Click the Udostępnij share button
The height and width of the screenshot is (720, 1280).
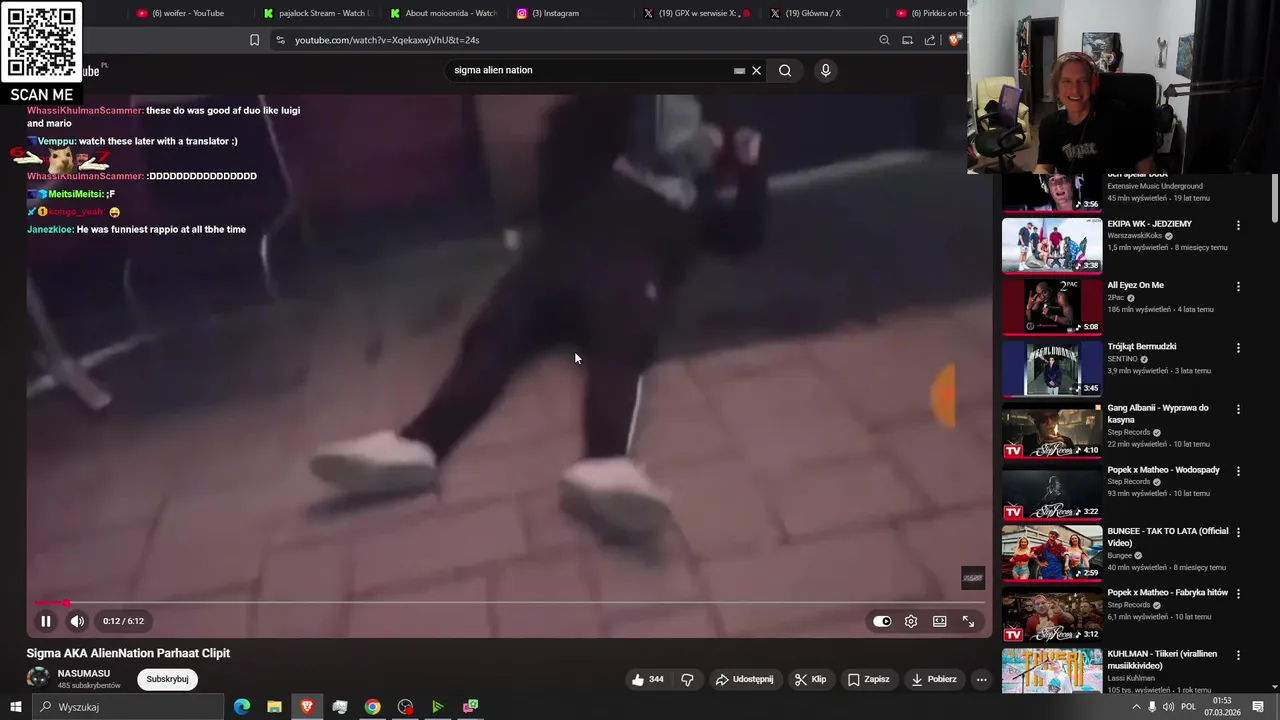coord(744,679)
